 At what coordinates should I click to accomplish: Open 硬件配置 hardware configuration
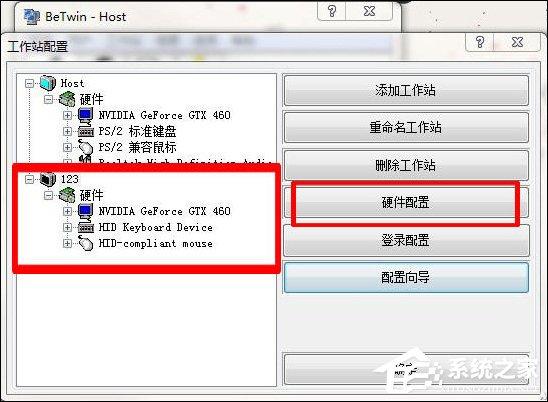(406, 202)
